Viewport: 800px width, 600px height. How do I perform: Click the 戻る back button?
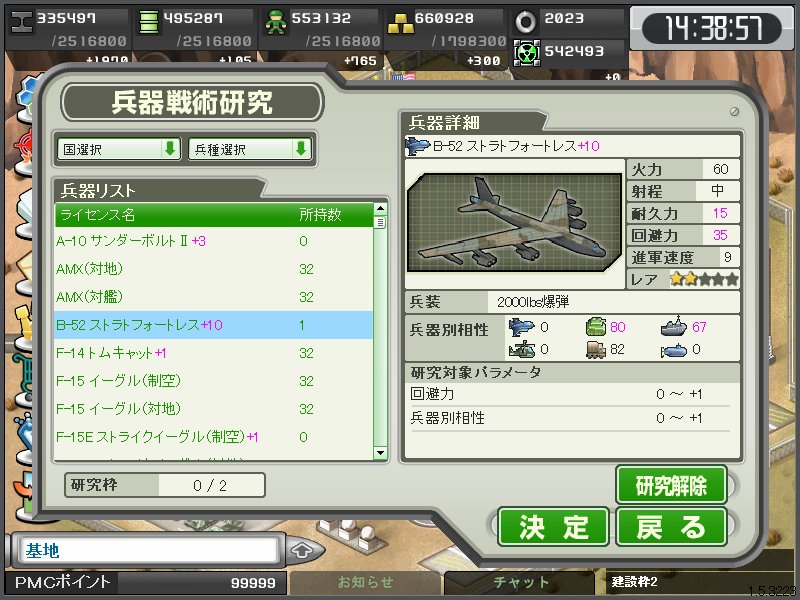pos(671,527)
